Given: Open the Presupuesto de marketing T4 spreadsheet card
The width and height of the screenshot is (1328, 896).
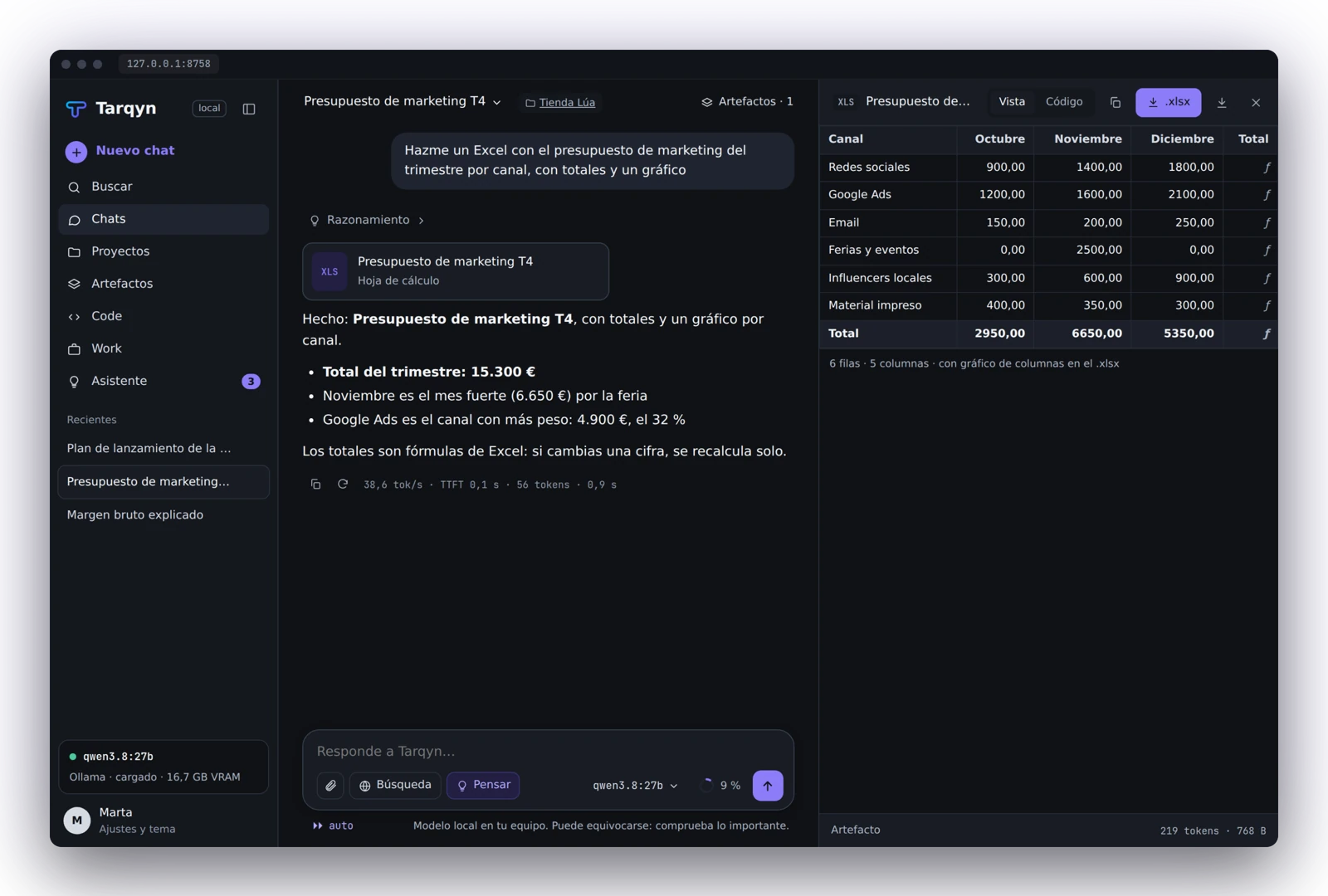Looking at the screenshot, I should point(456,271).
